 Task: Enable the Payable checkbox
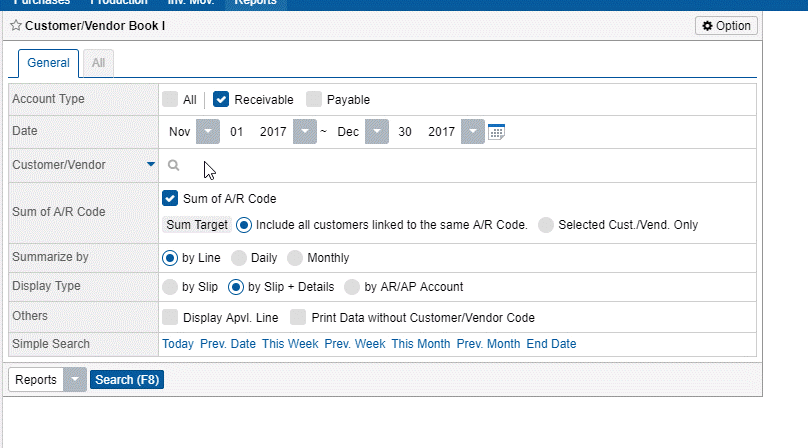click(314, 99)
